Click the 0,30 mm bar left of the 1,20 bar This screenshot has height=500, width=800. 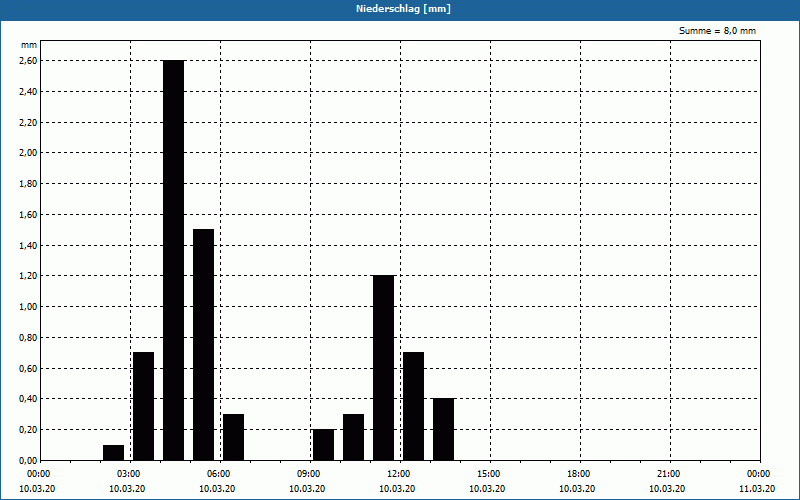[354, 437]
